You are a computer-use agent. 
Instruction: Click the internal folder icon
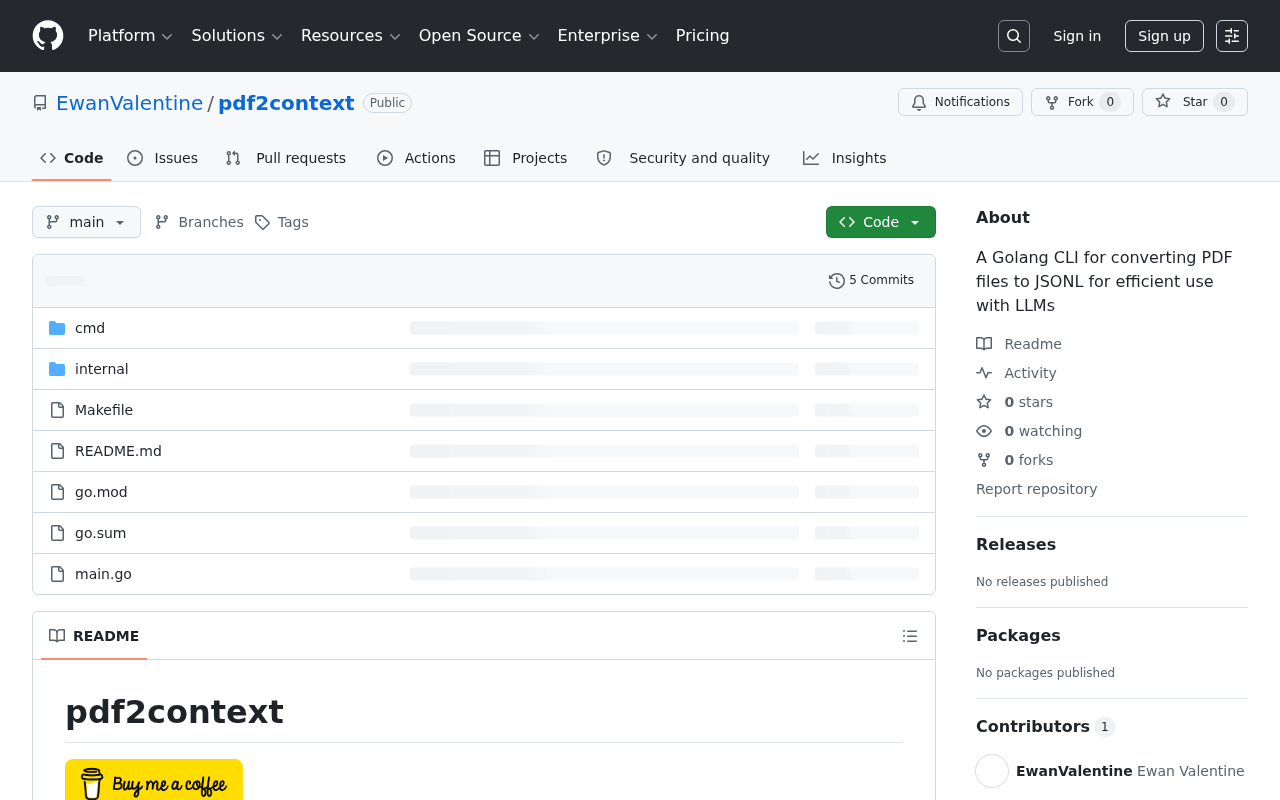[57, 369]
